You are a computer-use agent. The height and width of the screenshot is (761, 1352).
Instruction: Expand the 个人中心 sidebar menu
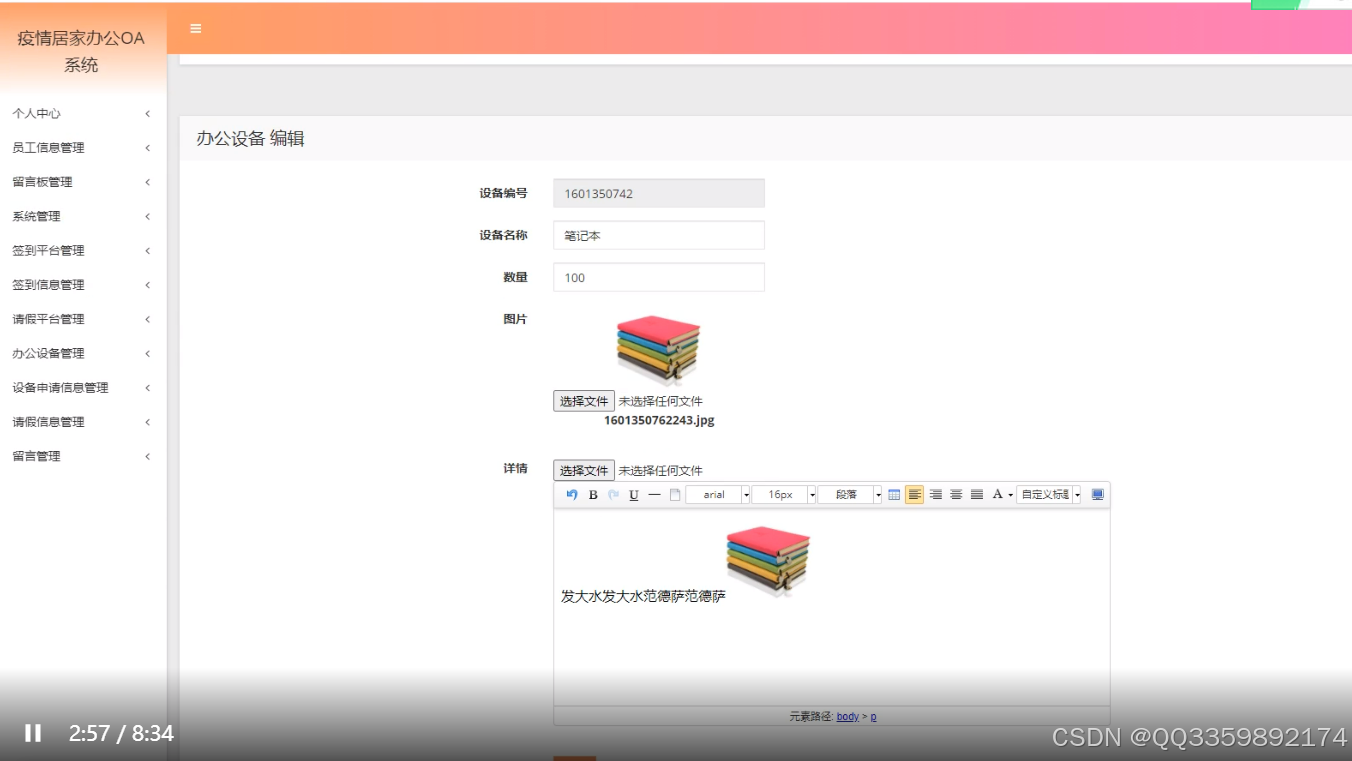click(x=83, y=114)
